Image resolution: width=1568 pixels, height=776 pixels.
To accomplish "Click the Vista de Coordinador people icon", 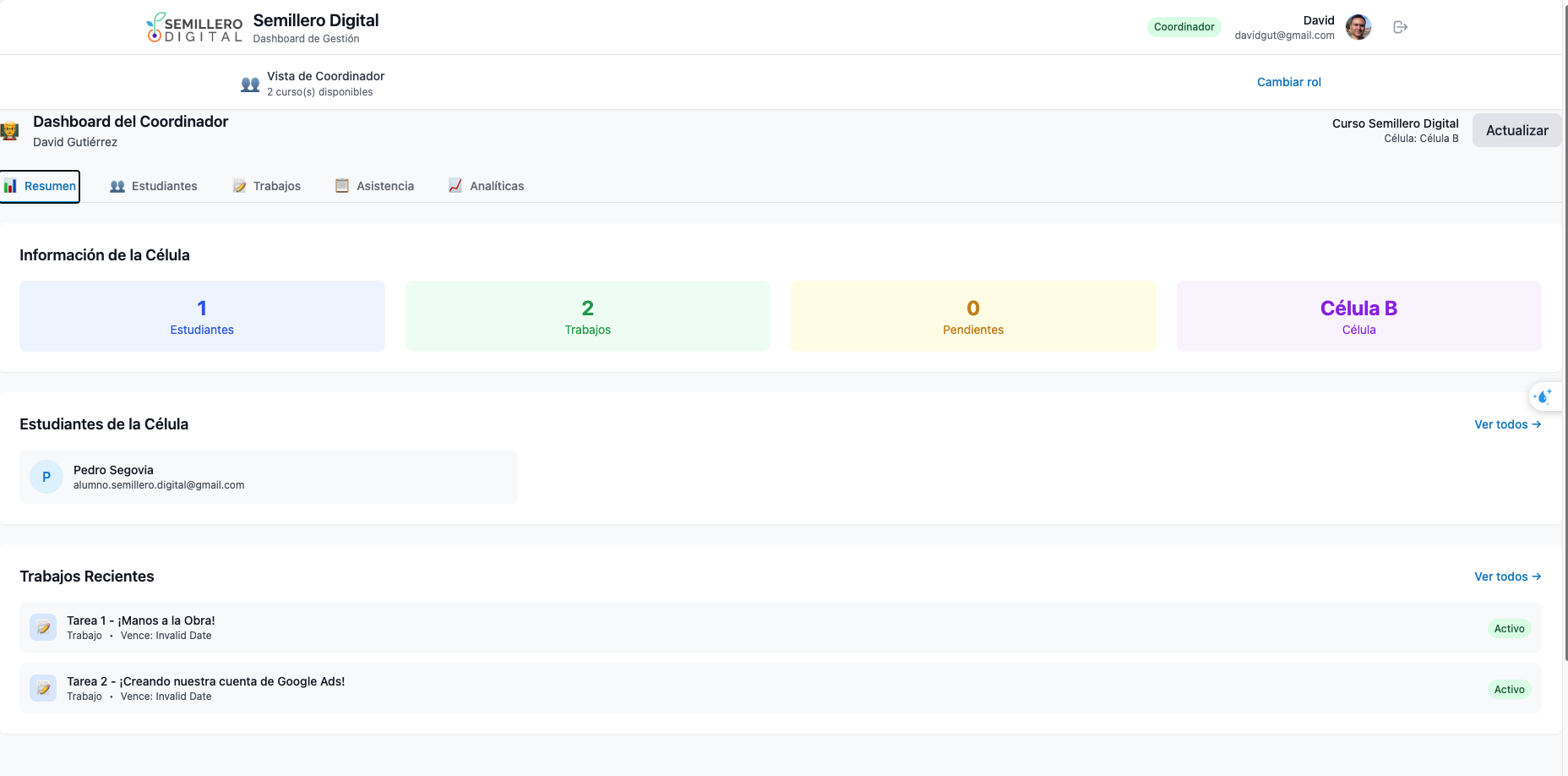I will pos(250,84).
